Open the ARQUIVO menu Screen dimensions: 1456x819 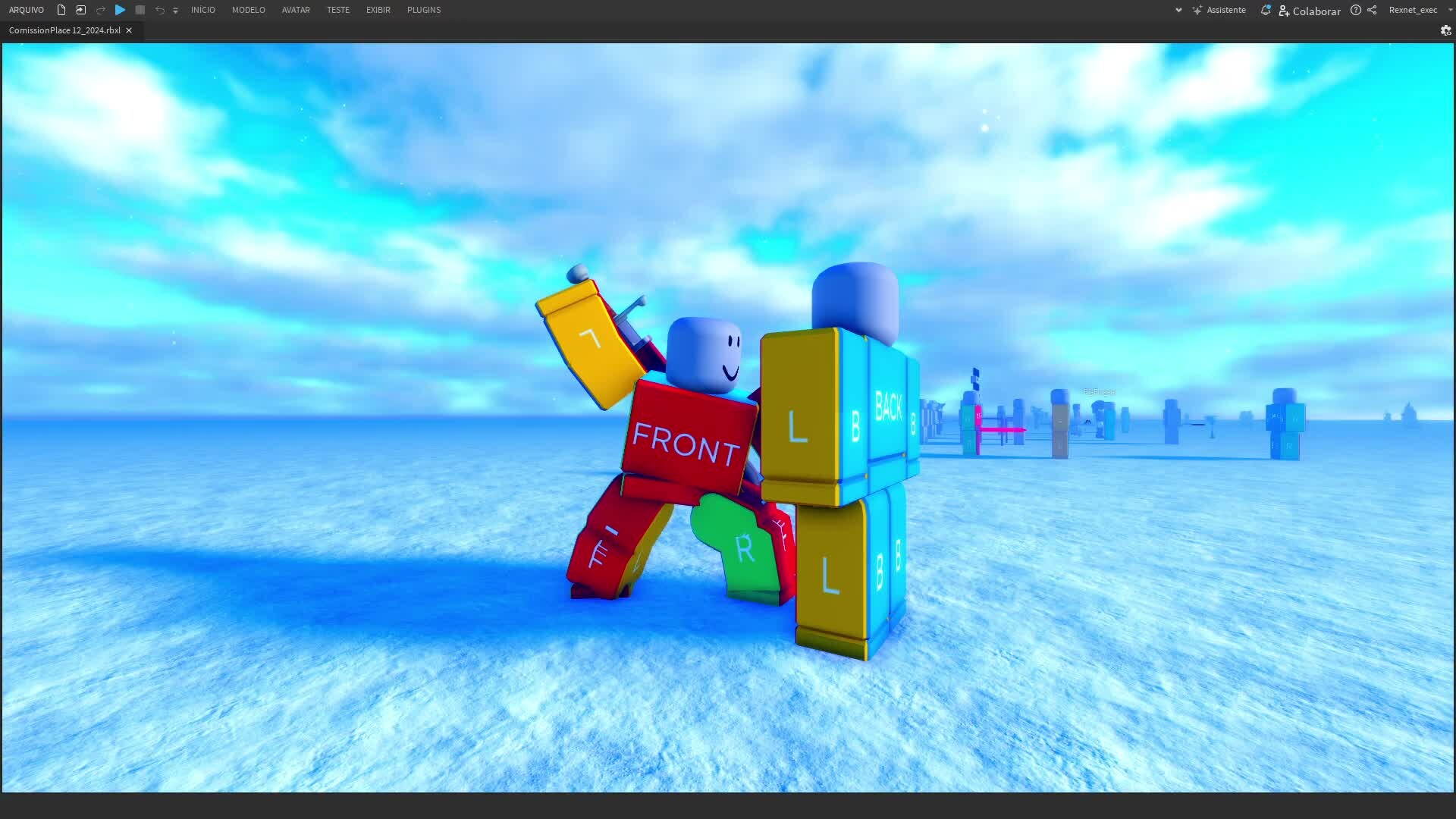tap(27, 10)
